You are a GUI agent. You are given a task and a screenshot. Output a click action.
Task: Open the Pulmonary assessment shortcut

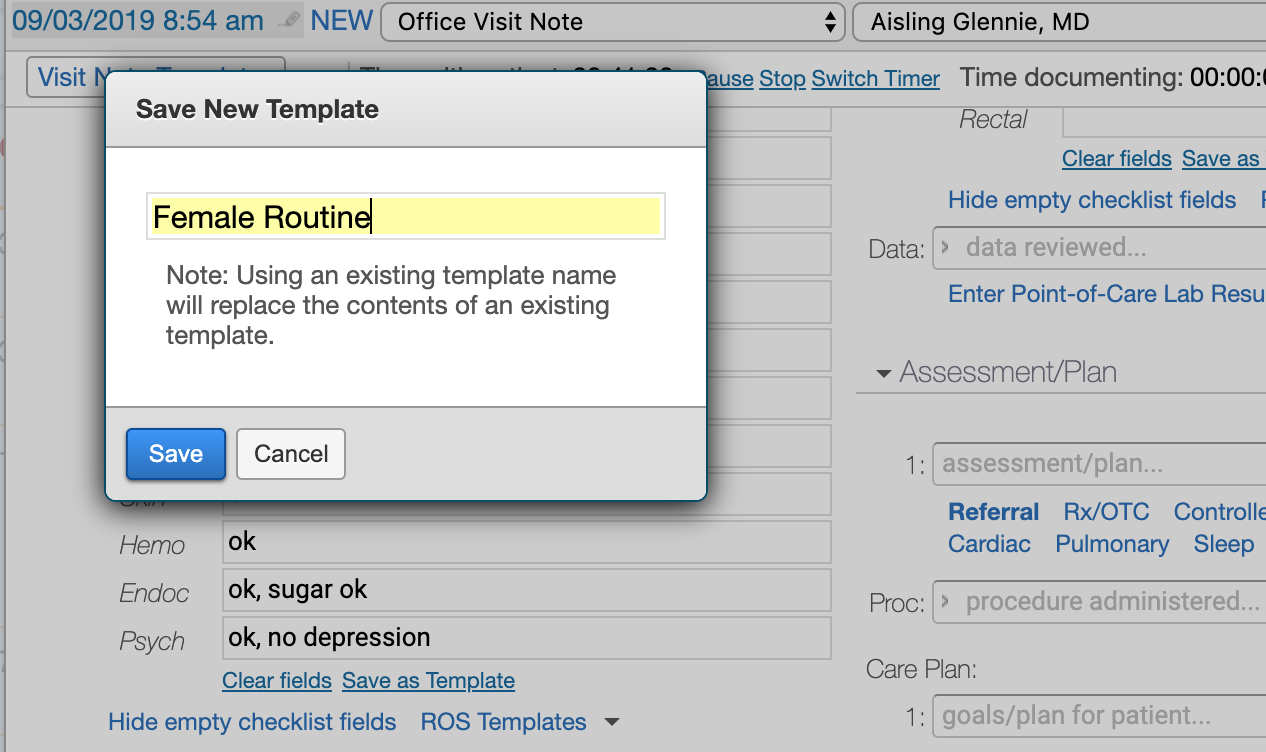click(1112, 544)
